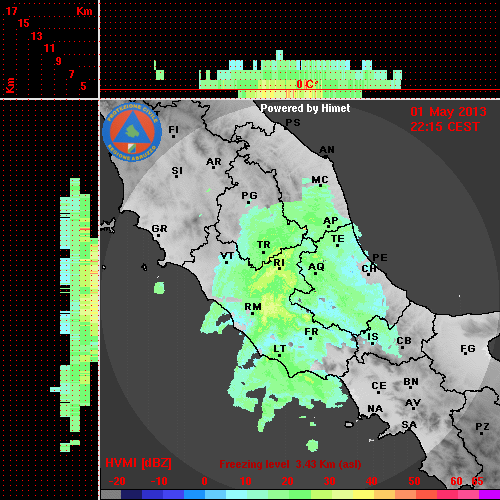Click the FG city label
The width and height of the screenshot is (500, 500).
click(x=468, y=349)
